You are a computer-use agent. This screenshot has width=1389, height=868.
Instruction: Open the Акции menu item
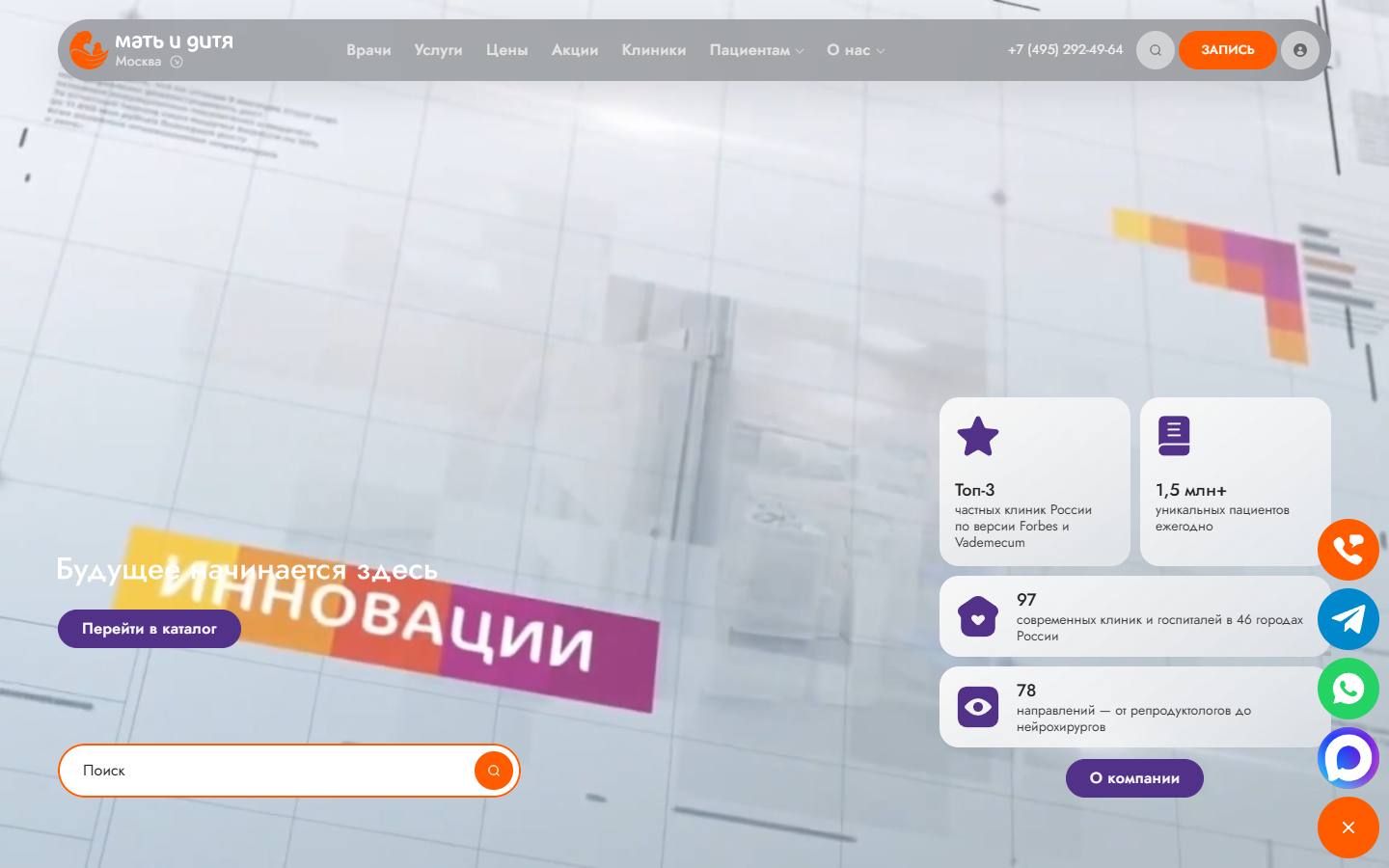coord(575,50)
